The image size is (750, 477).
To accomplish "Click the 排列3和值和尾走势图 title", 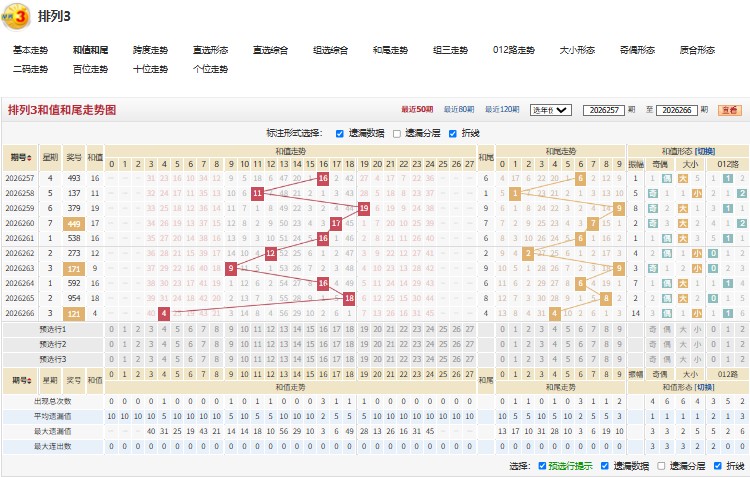I will pos(62,110).
